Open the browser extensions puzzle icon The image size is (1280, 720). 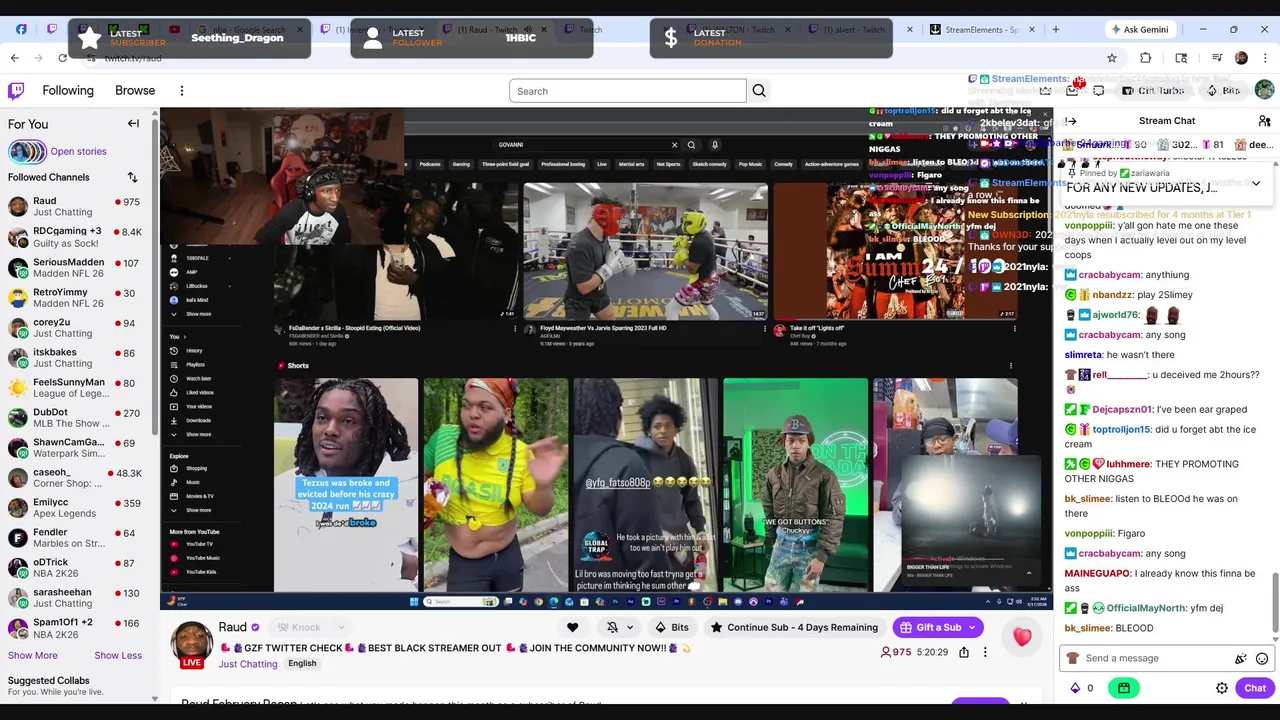click(x=1145, y=58)
